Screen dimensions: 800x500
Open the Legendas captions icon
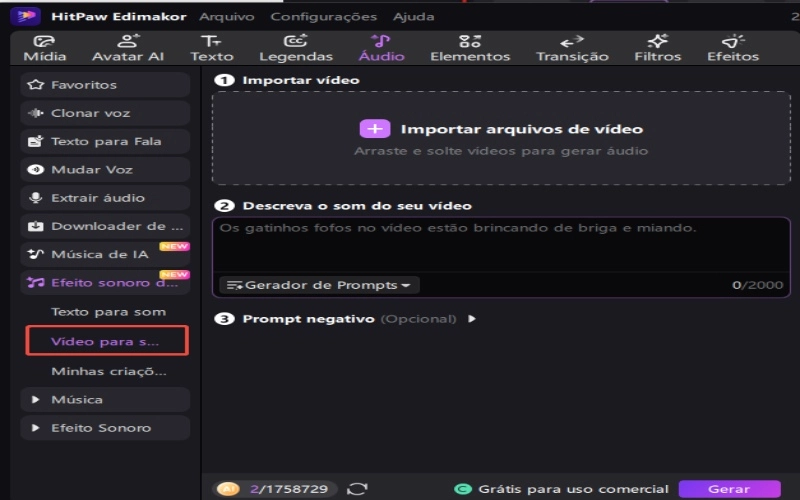[295, 41]
